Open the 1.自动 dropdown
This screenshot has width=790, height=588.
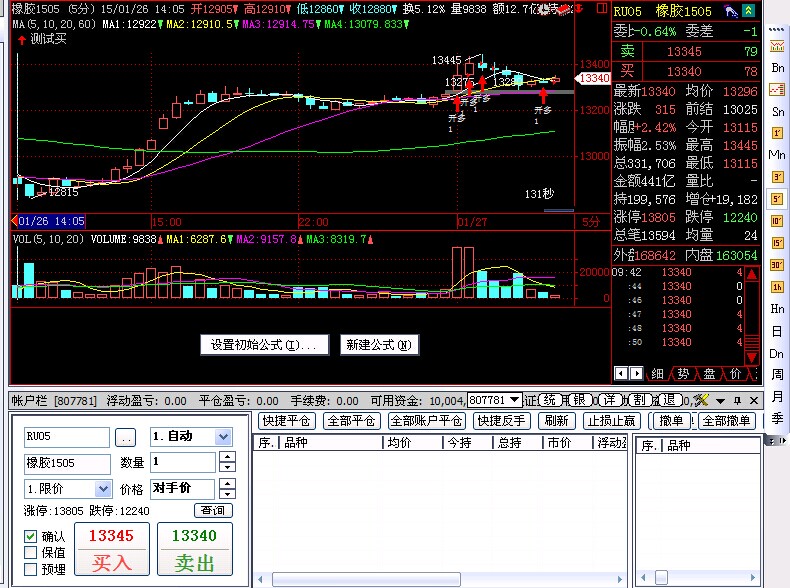pyautogui.click(x=223, y=437)
